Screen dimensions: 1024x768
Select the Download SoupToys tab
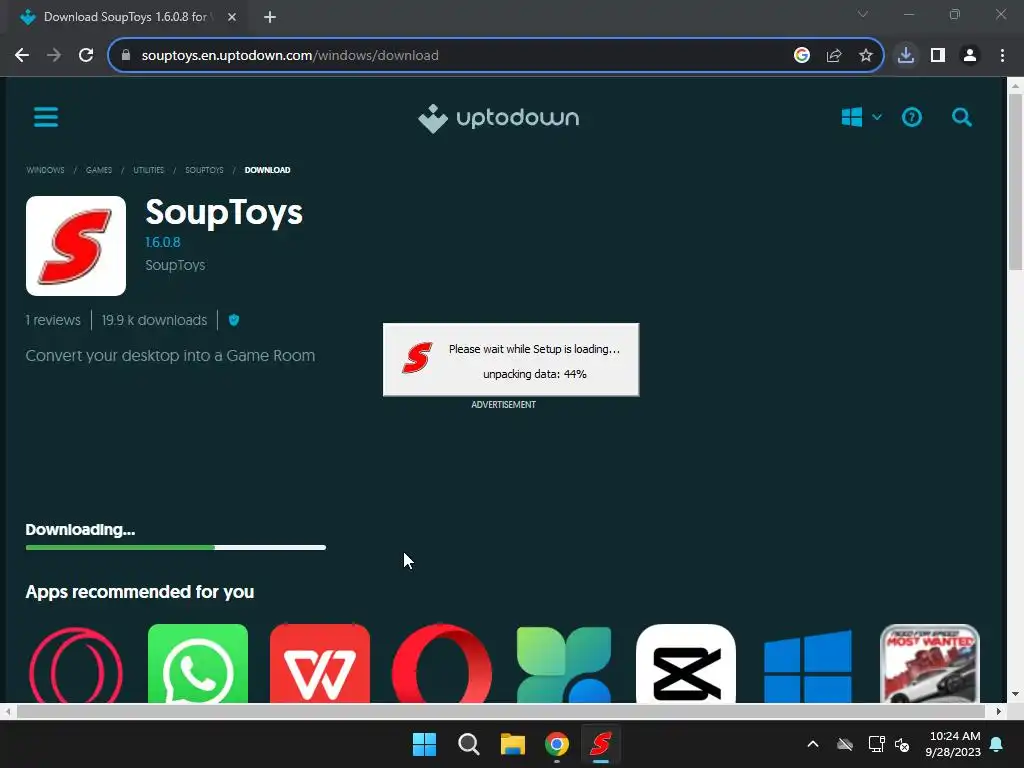[124, 17]
